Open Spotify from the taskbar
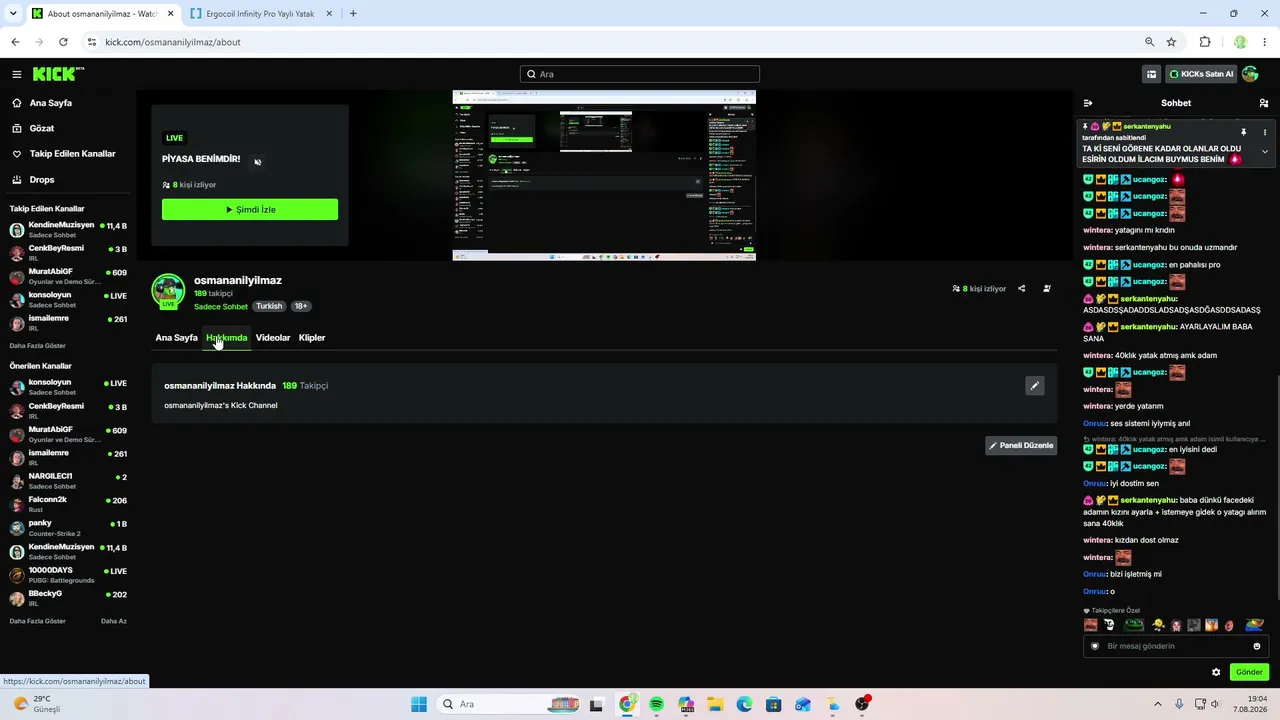This screenshot has width=1280, height=720. 656,704
